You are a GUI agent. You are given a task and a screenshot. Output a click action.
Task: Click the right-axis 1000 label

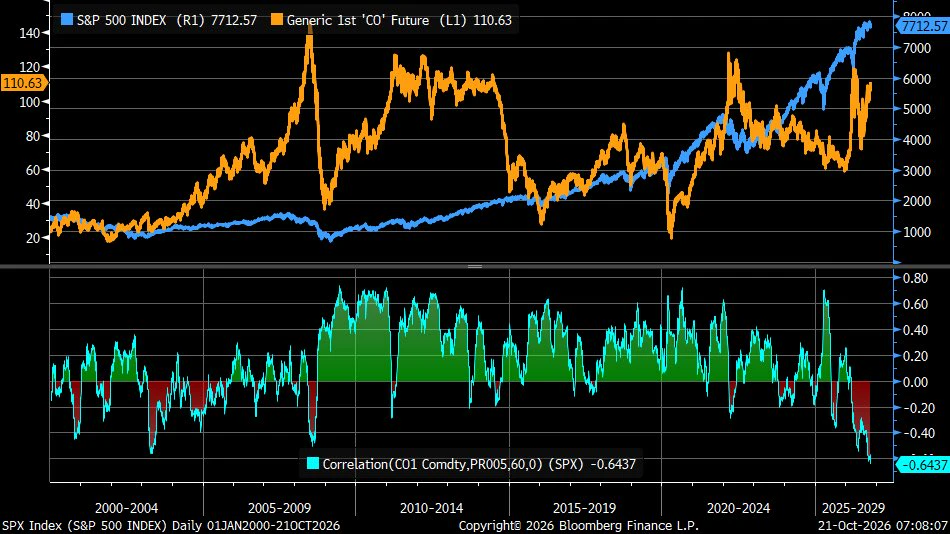[x=917, y=232]
